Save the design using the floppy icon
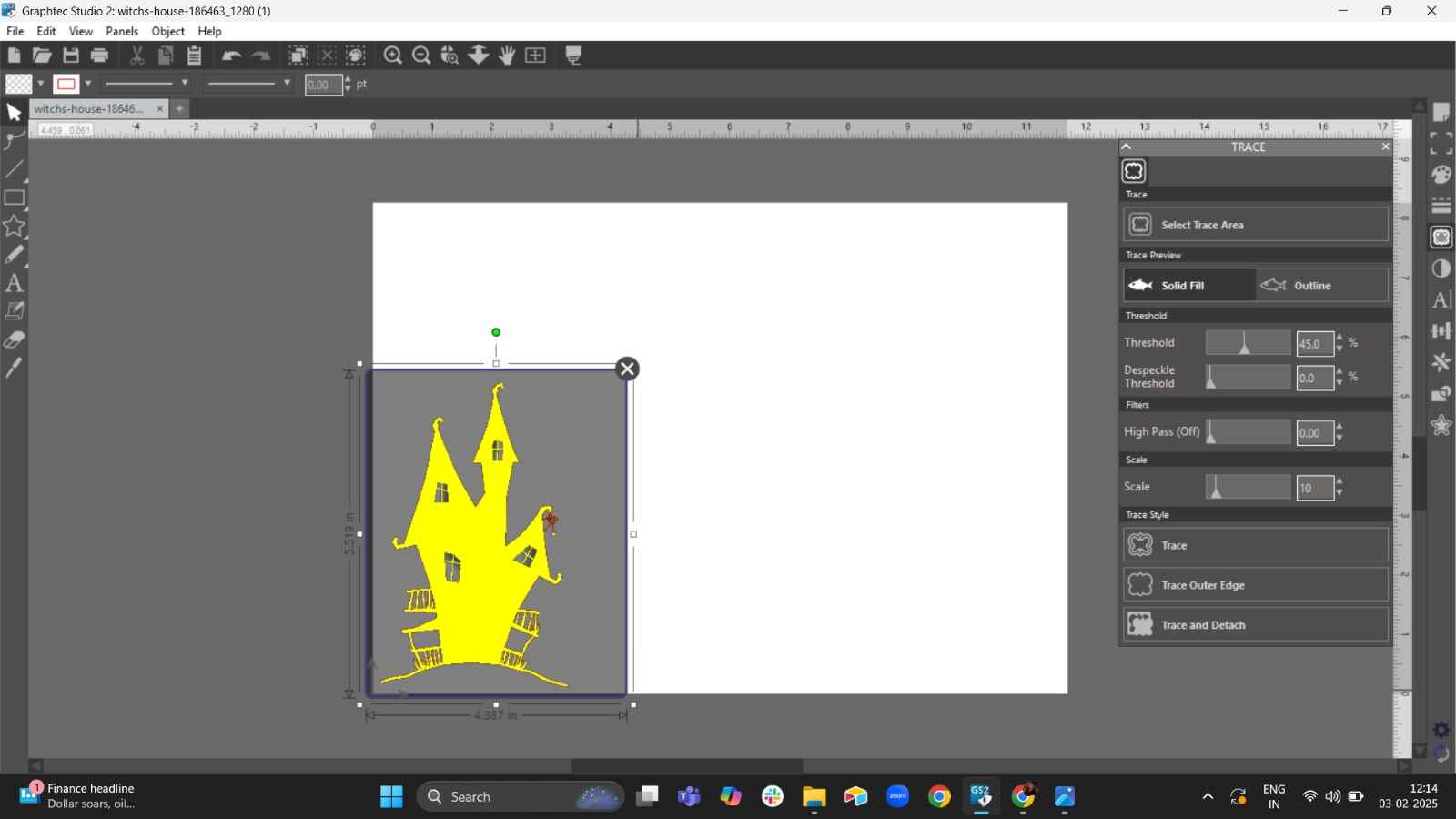 (71, 56)
